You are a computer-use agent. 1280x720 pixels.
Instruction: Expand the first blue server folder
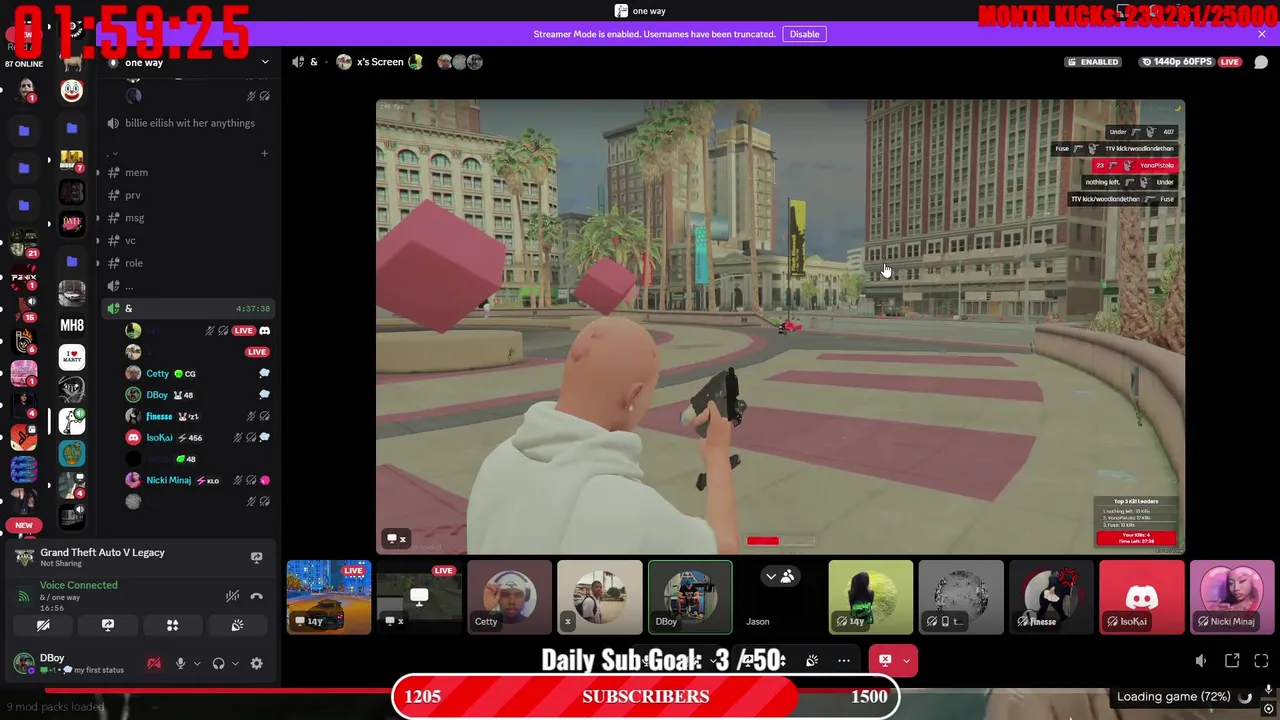[x=24, y=130]
